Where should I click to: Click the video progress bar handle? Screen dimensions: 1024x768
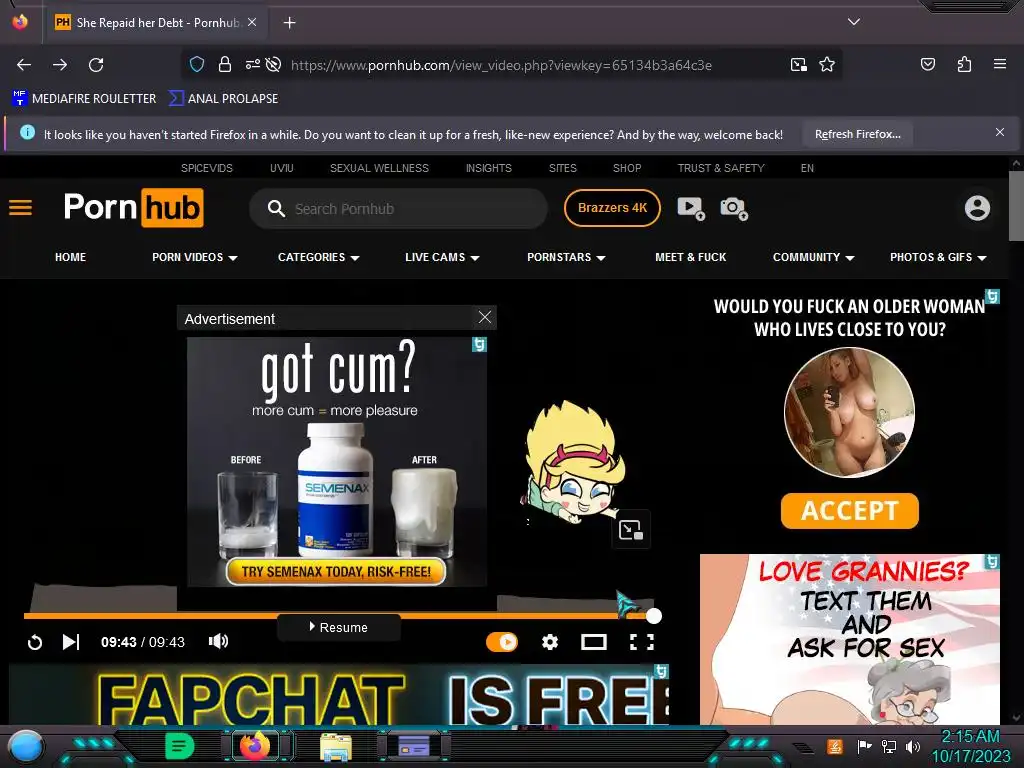[x=654, y=615]
